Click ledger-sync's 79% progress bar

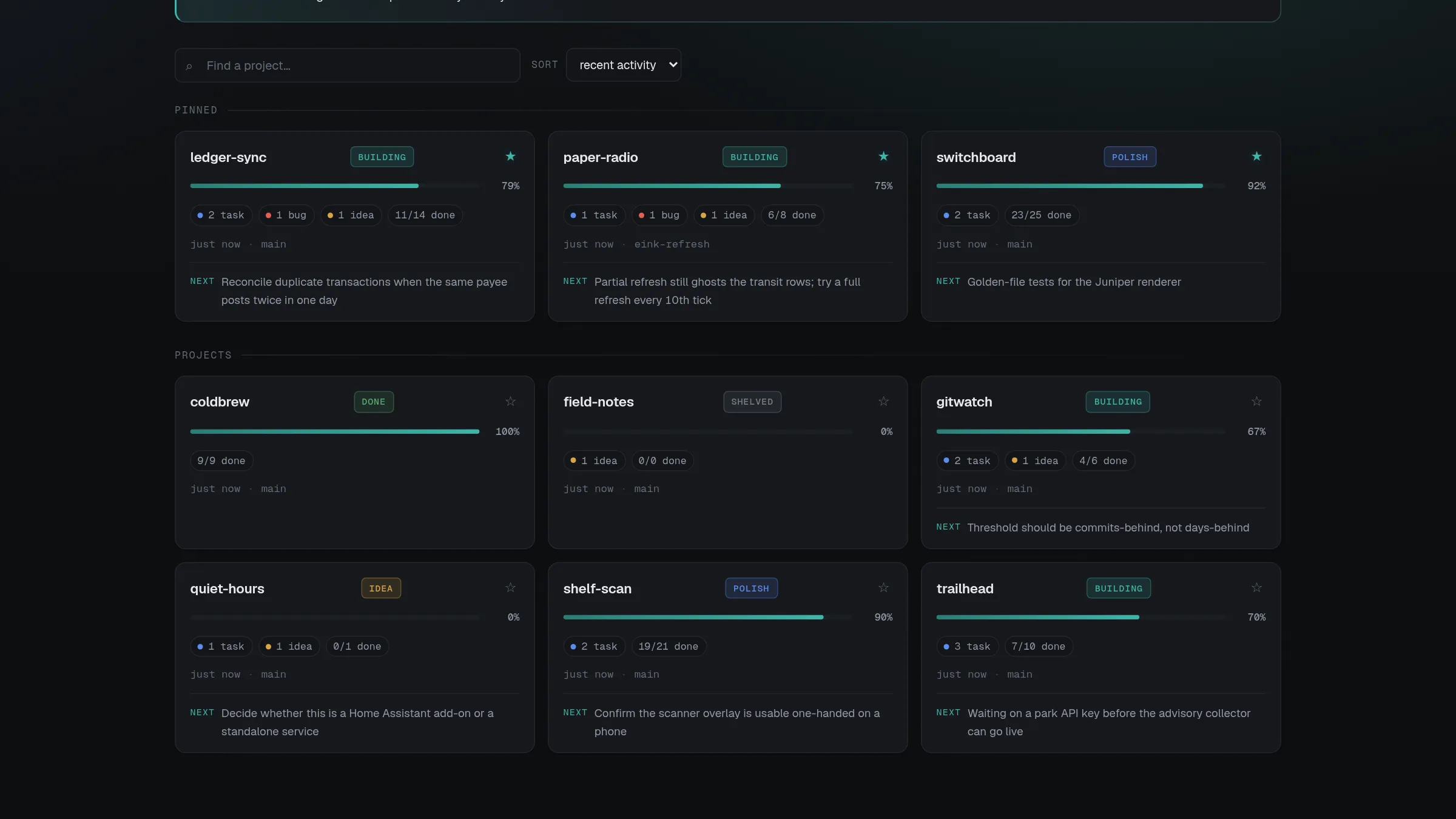click(x=335, y=186)
